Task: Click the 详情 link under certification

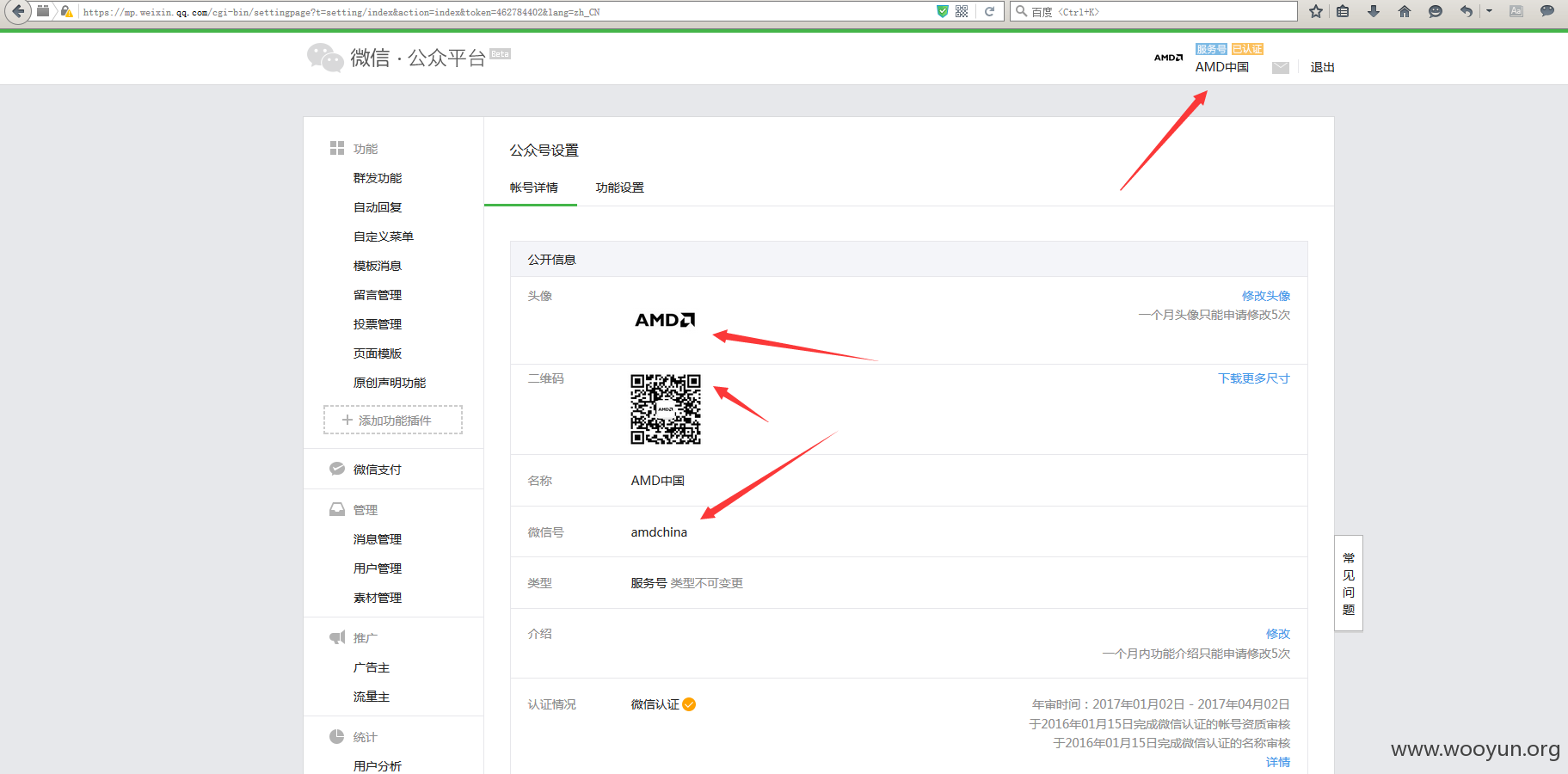Action: point(1278,762)
